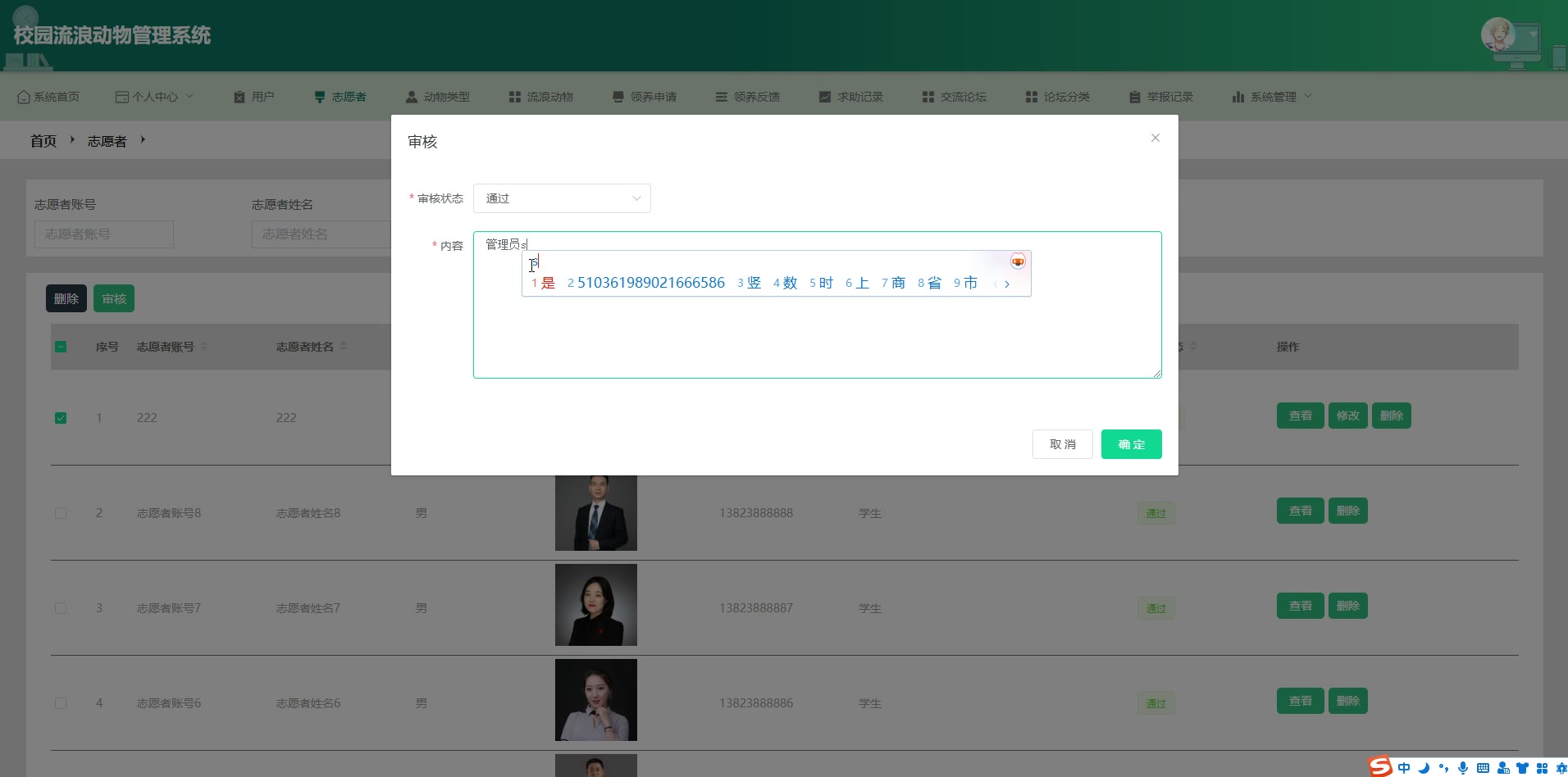Start voice input with the microphone icon

pos(1463,768)
